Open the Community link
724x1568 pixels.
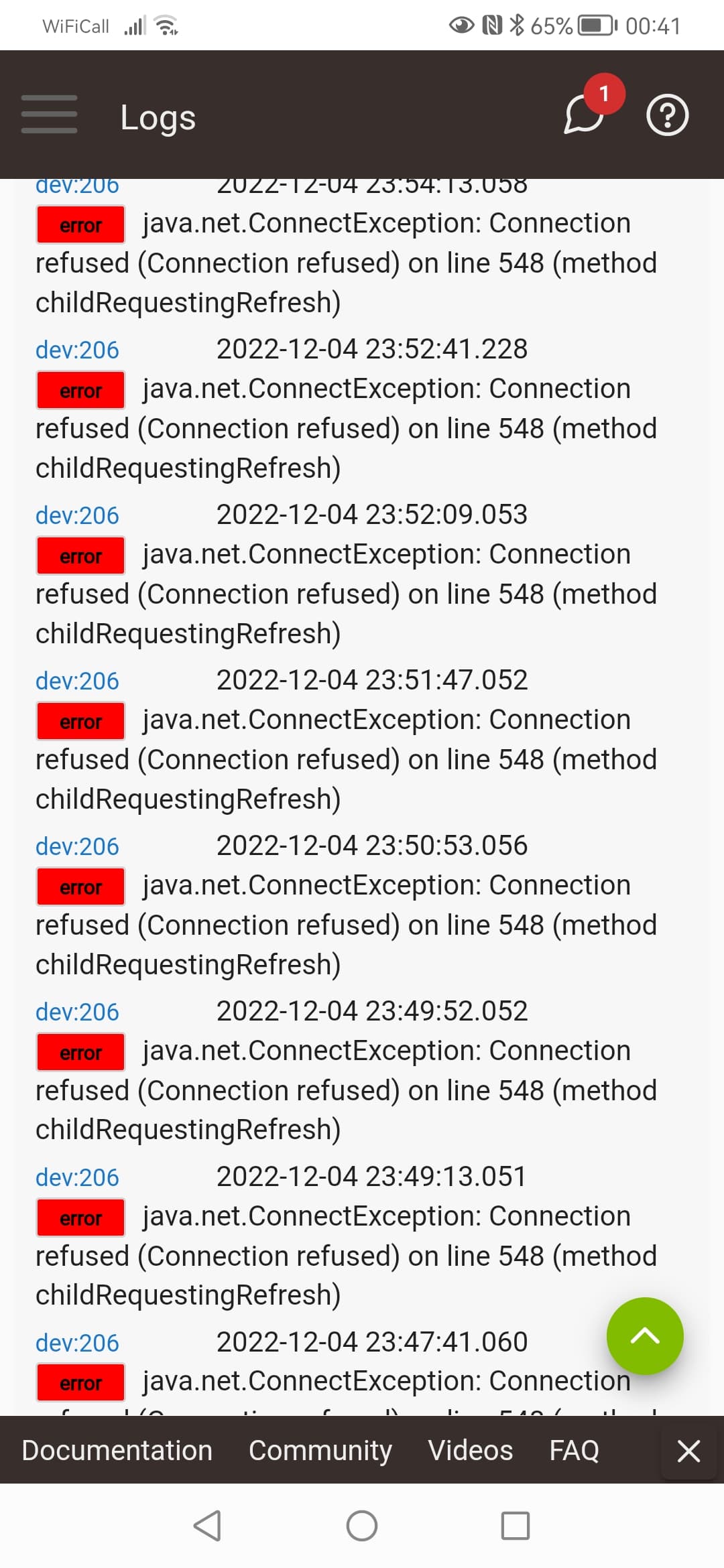click(320, 1450)
